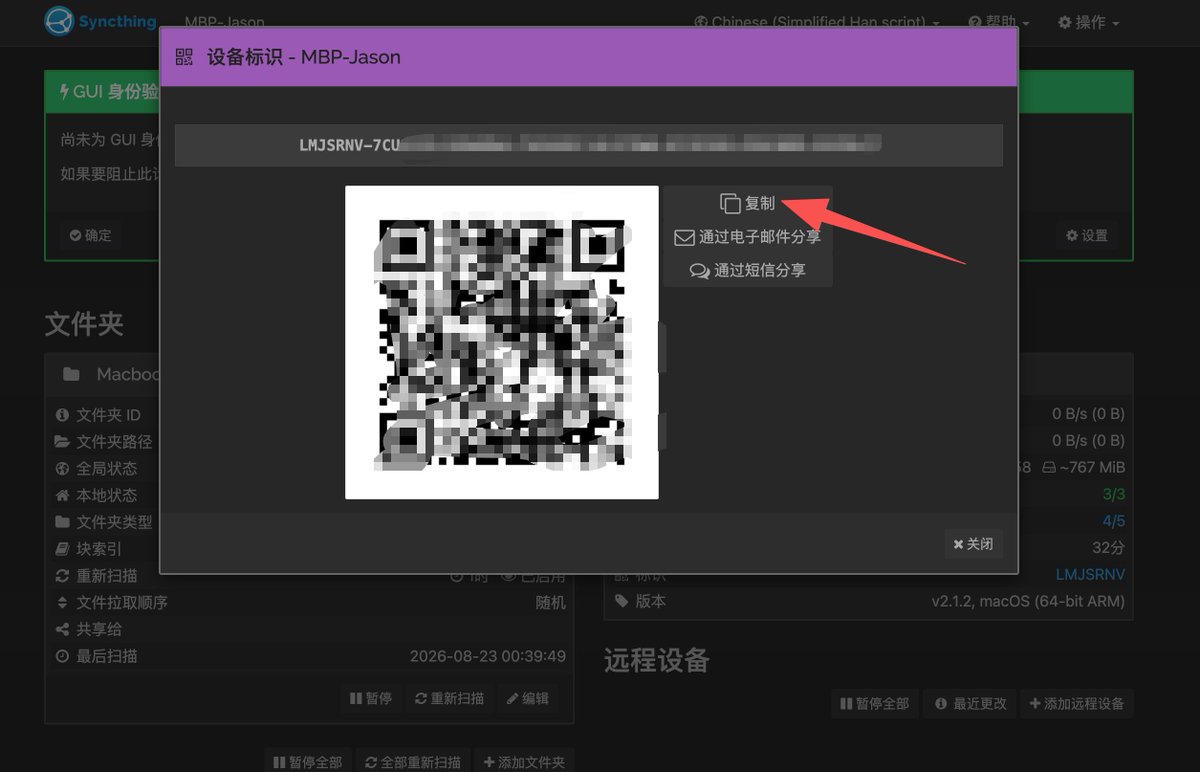Image resolution: width=1200 pixels, height=772 pixels.
Task: Copy the device ID with the 复制 button
Action: (x=748, y=203)
